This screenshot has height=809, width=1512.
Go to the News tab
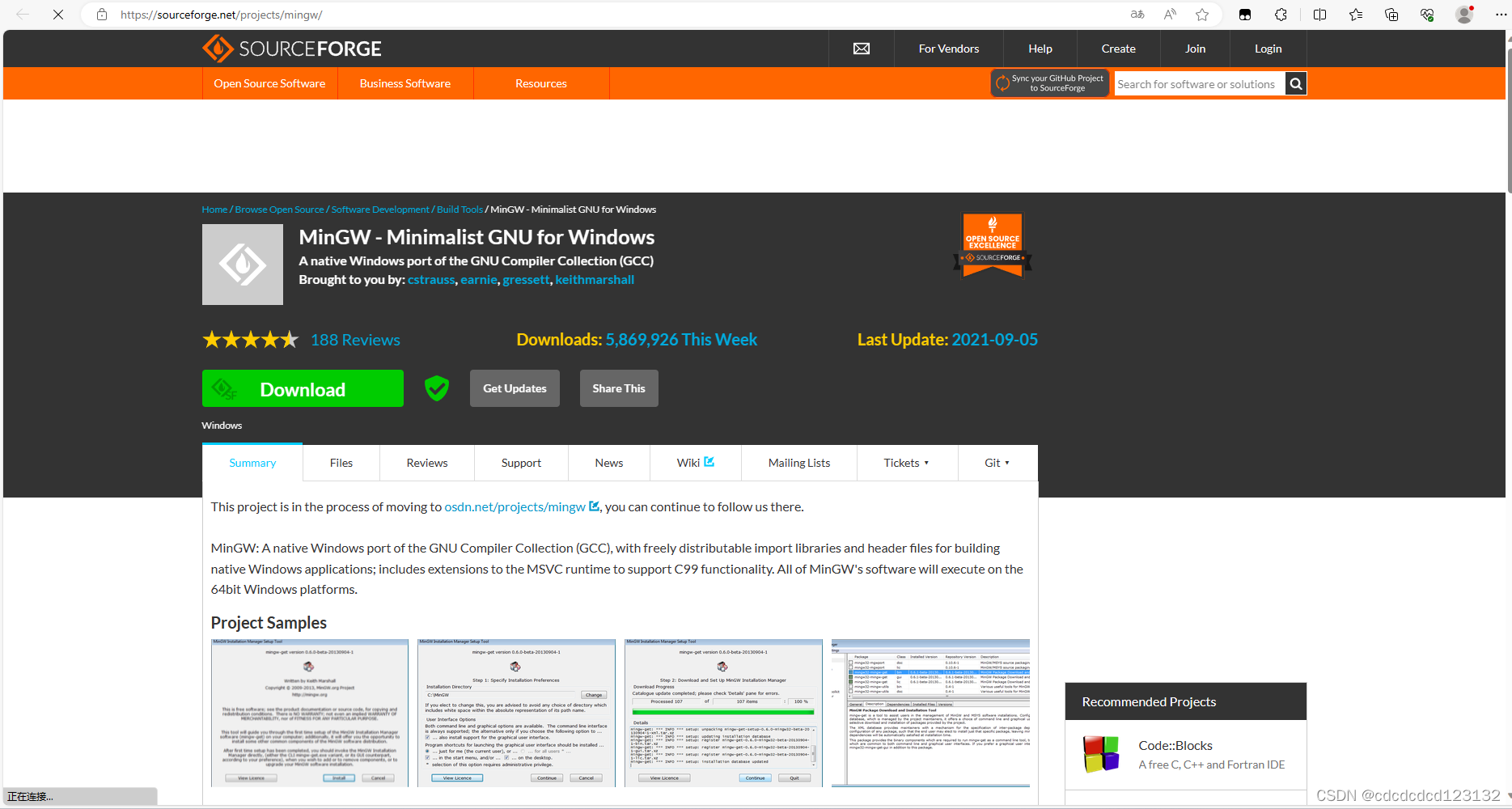pyautogui.click(x=609, y=463)
